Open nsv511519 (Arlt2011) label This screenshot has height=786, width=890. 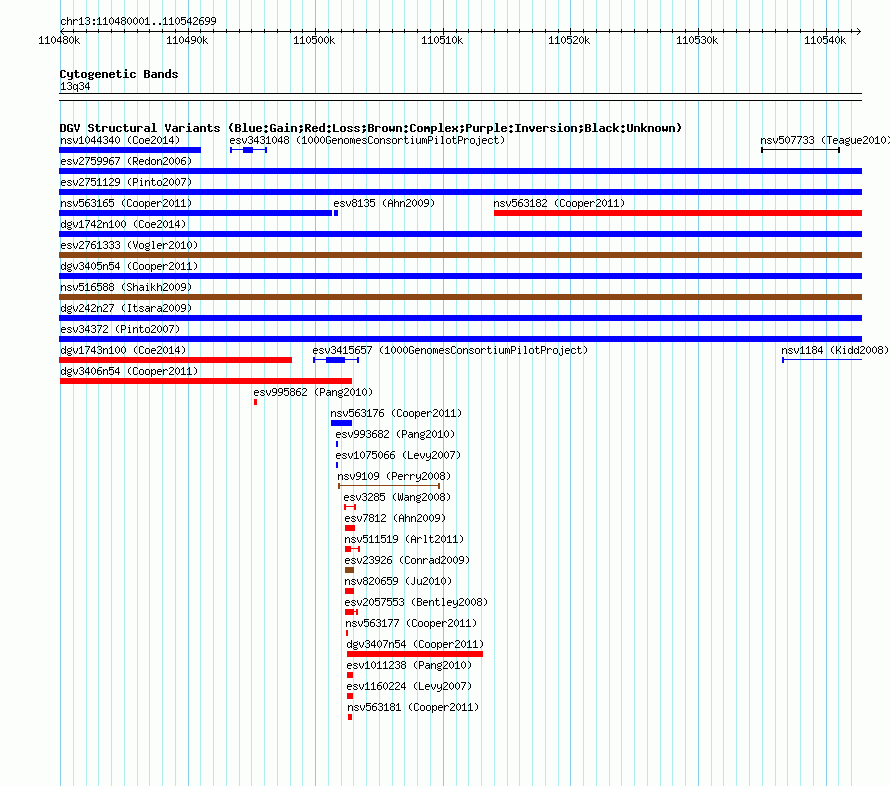[x=404, y=540]
